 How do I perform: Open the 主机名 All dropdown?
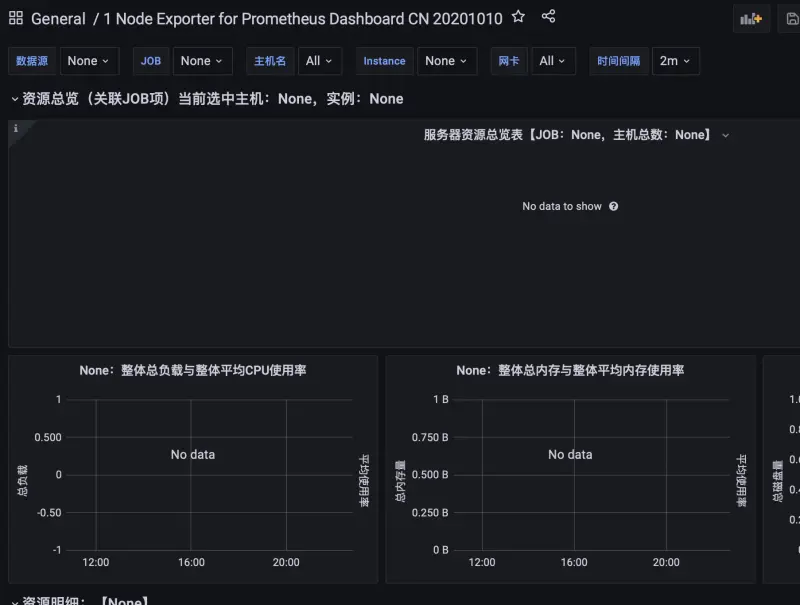320,61
